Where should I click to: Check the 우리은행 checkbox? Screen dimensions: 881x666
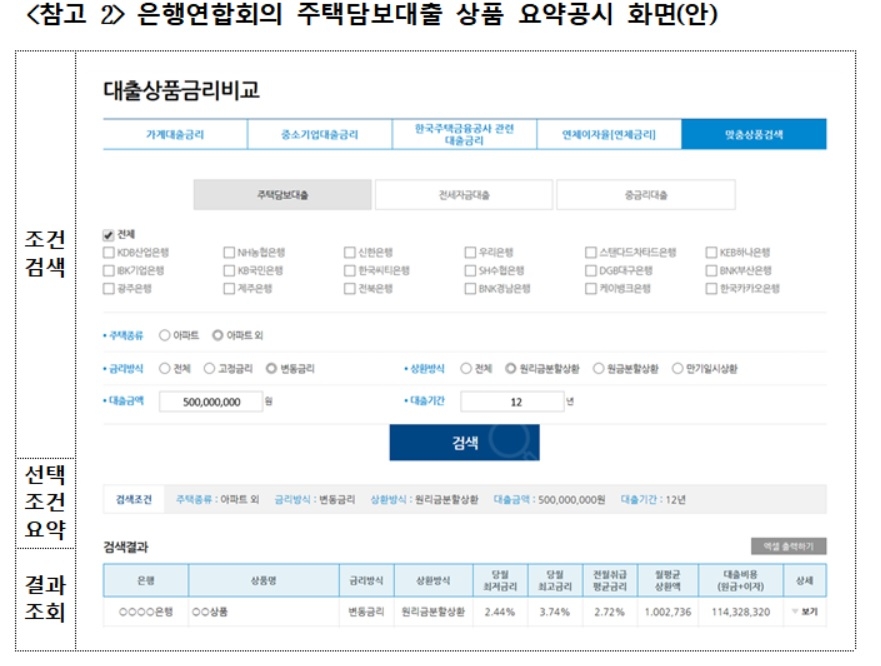(470, 253)
